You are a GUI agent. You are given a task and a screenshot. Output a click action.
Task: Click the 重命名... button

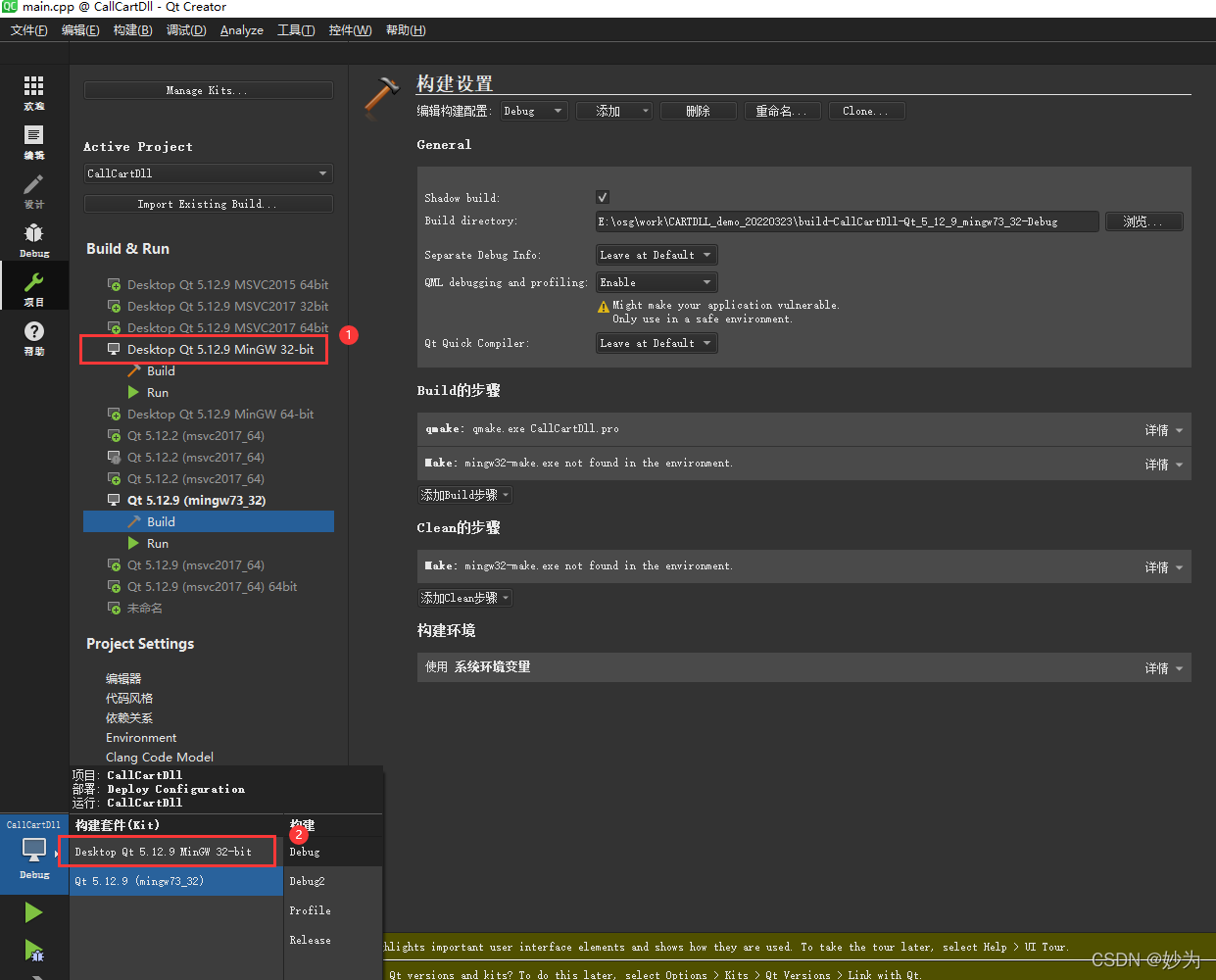click(x=783, y=111)
